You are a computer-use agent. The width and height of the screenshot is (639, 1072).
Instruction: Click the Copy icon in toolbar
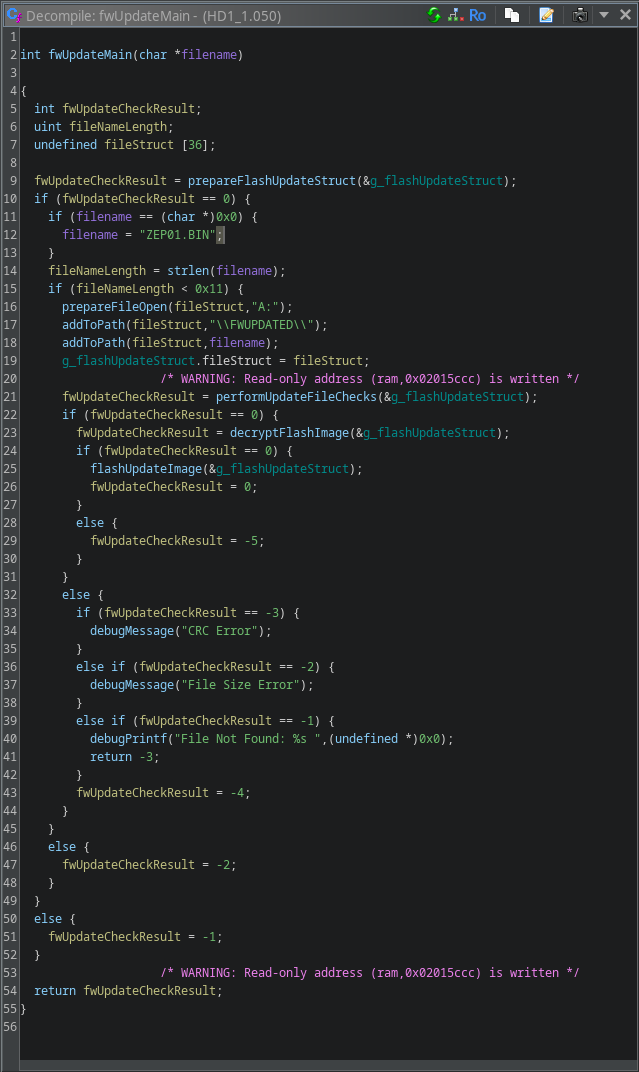click(x=511, y=15)
